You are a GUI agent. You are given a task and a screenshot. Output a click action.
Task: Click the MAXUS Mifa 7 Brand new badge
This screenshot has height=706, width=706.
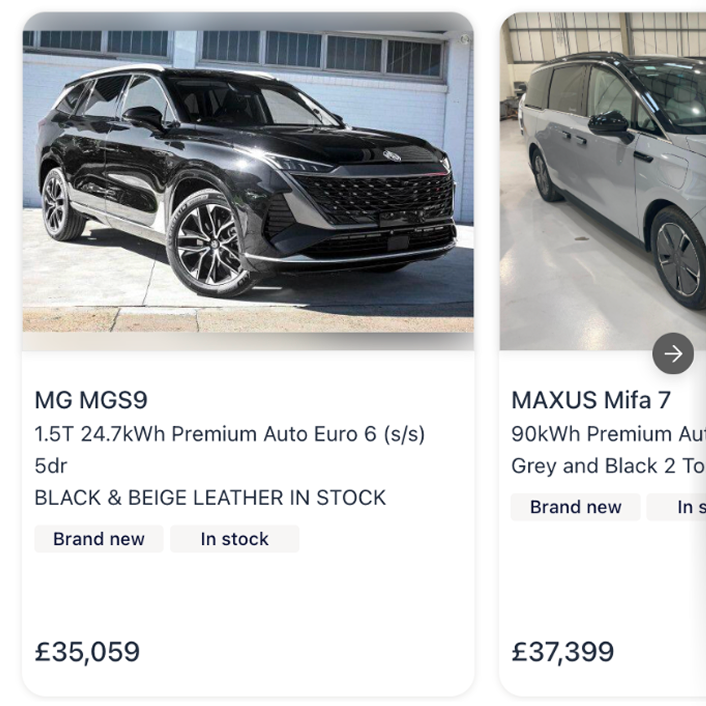point(575,507)
